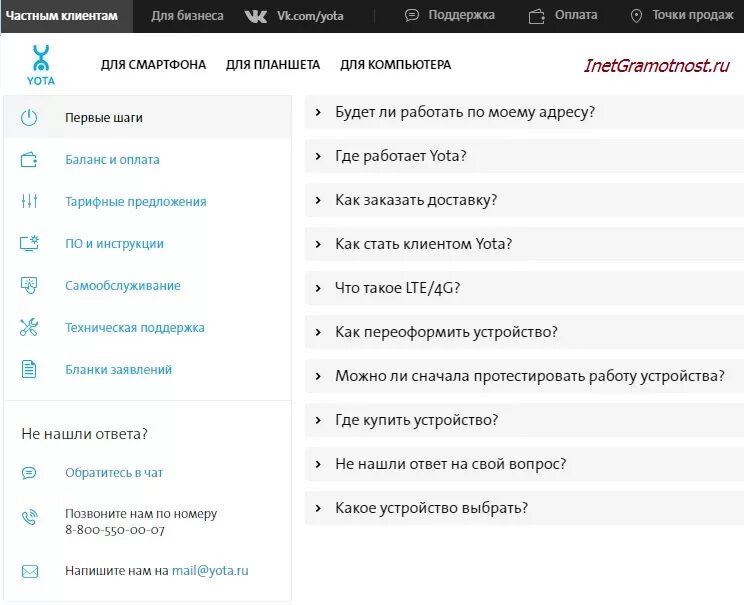Open the Поддержка link in top bar
Image resolution: width=744 pixels, height=605 pixels.
461,15
